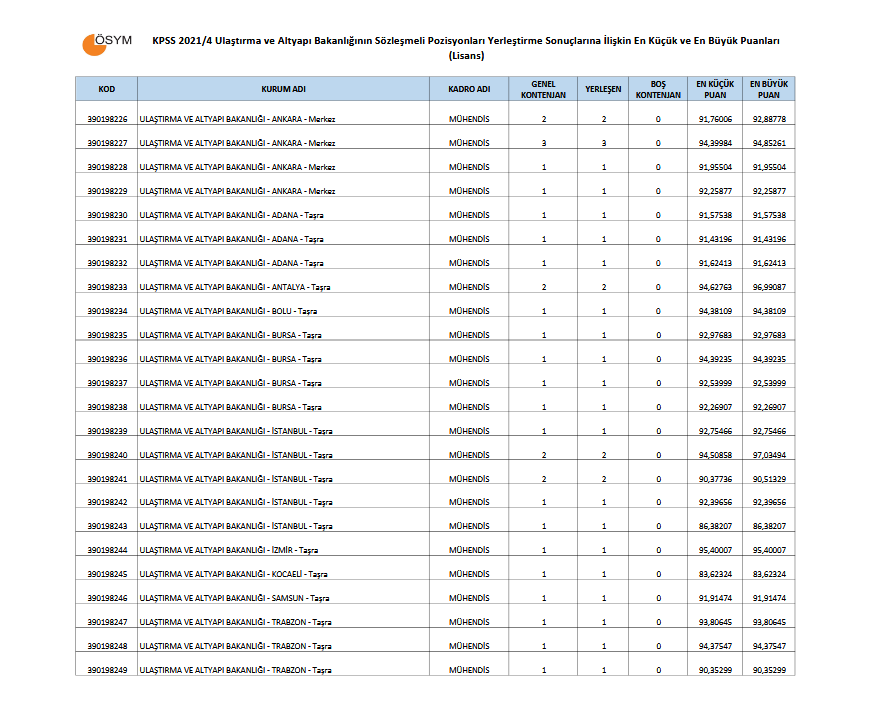The height and width of the screenshot is (702, 870).
Task: Click the EN BÜYÜK PUAN header
Action: pos(769,89)
